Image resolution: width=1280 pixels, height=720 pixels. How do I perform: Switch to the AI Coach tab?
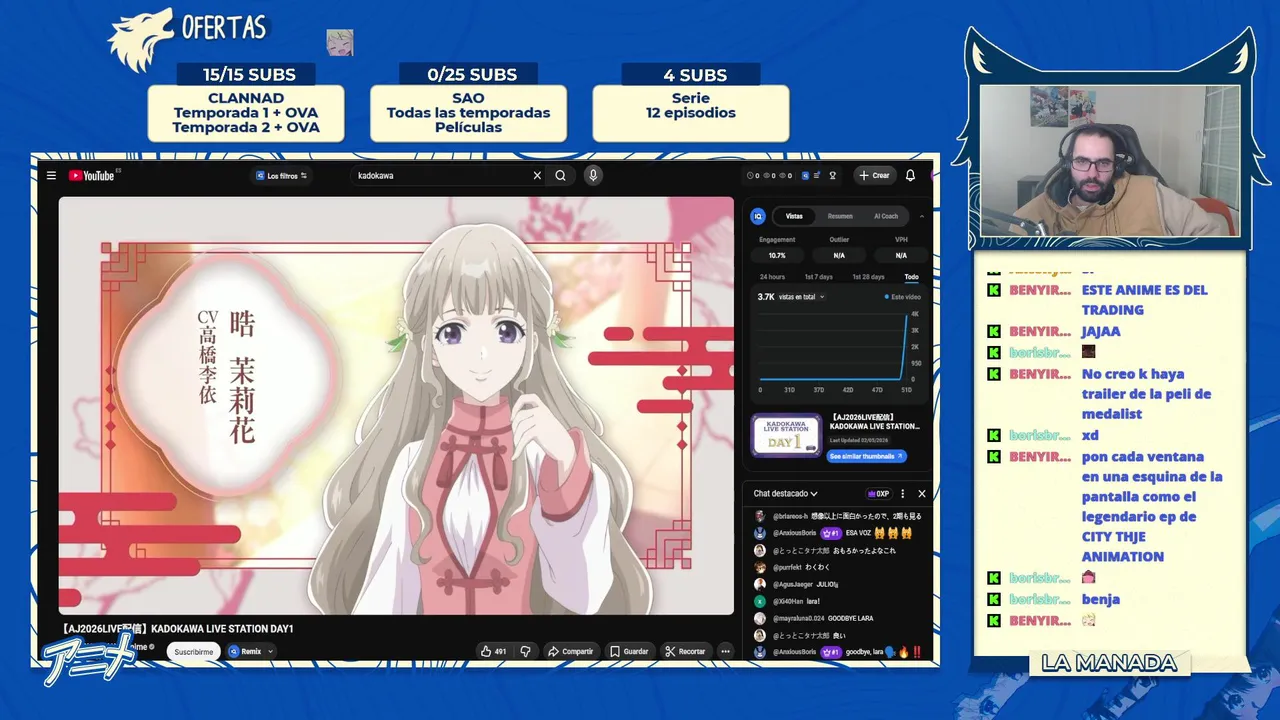coord(886,216)
